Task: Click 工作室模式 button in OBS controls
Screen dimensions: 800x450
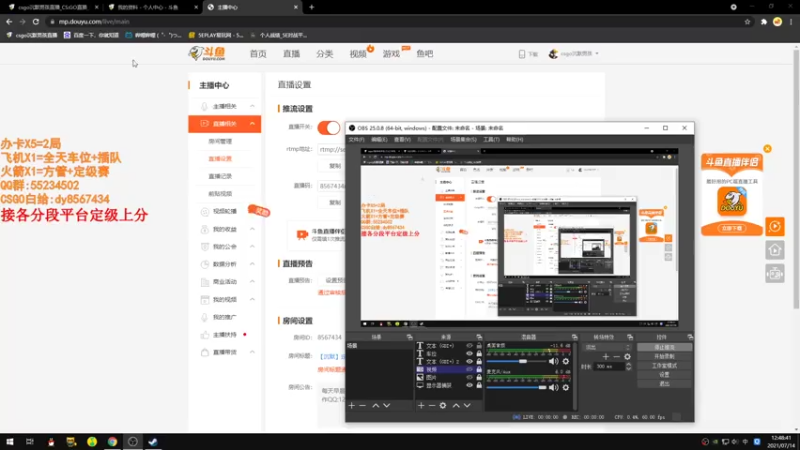Action: click(x=664, y=365)
